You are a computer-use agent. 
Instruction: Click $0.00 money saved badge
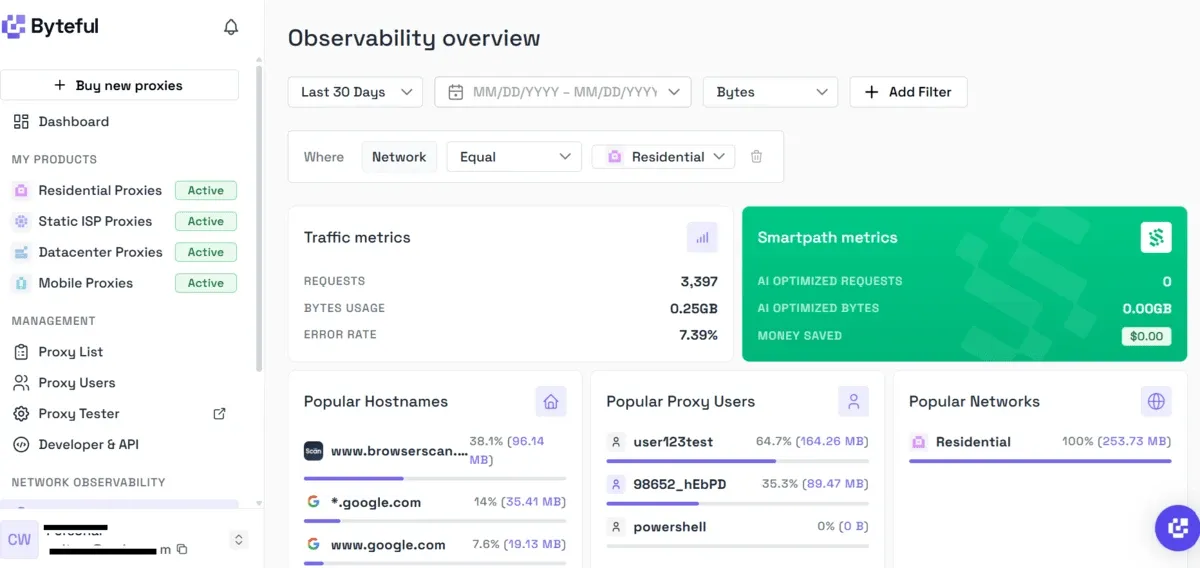click(x=1146, y=336)
